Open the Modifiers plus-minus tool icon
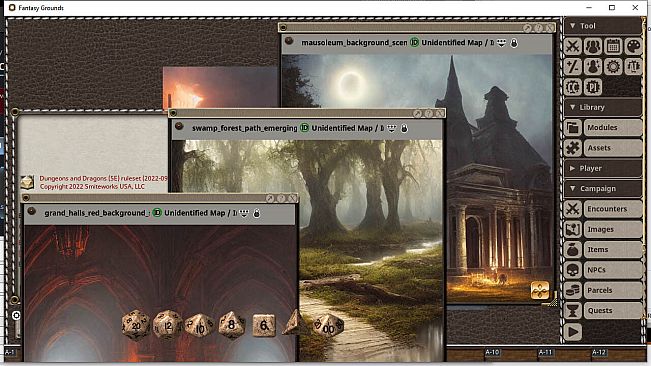The image size is (651, 366). [x=573, y=66]
